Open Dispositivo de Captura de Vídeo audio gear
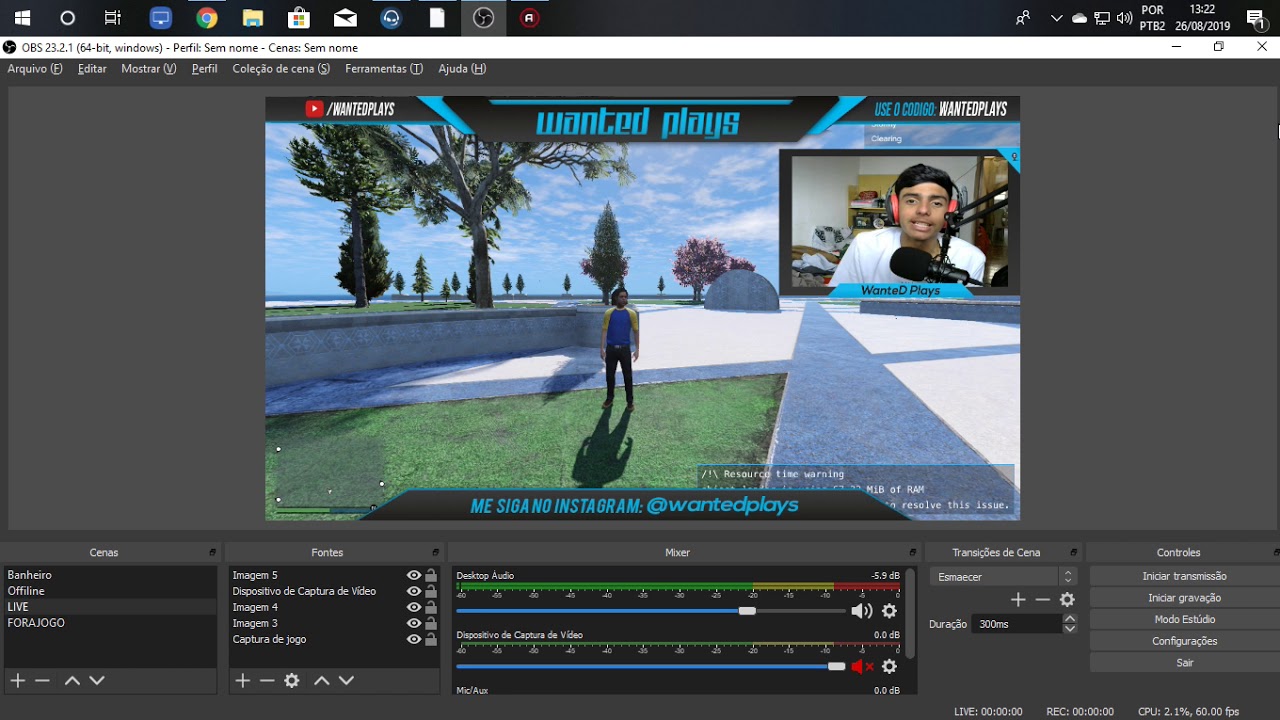1280x720 pixels. [x=889, y=667]
